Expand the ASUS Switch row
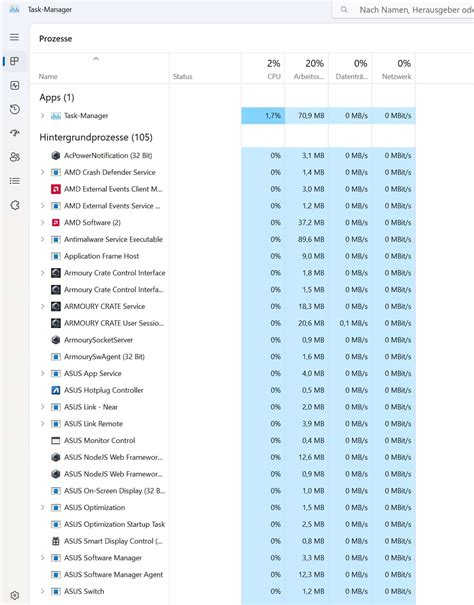Viewport: 474px width, 605px height. pos(42,591)
